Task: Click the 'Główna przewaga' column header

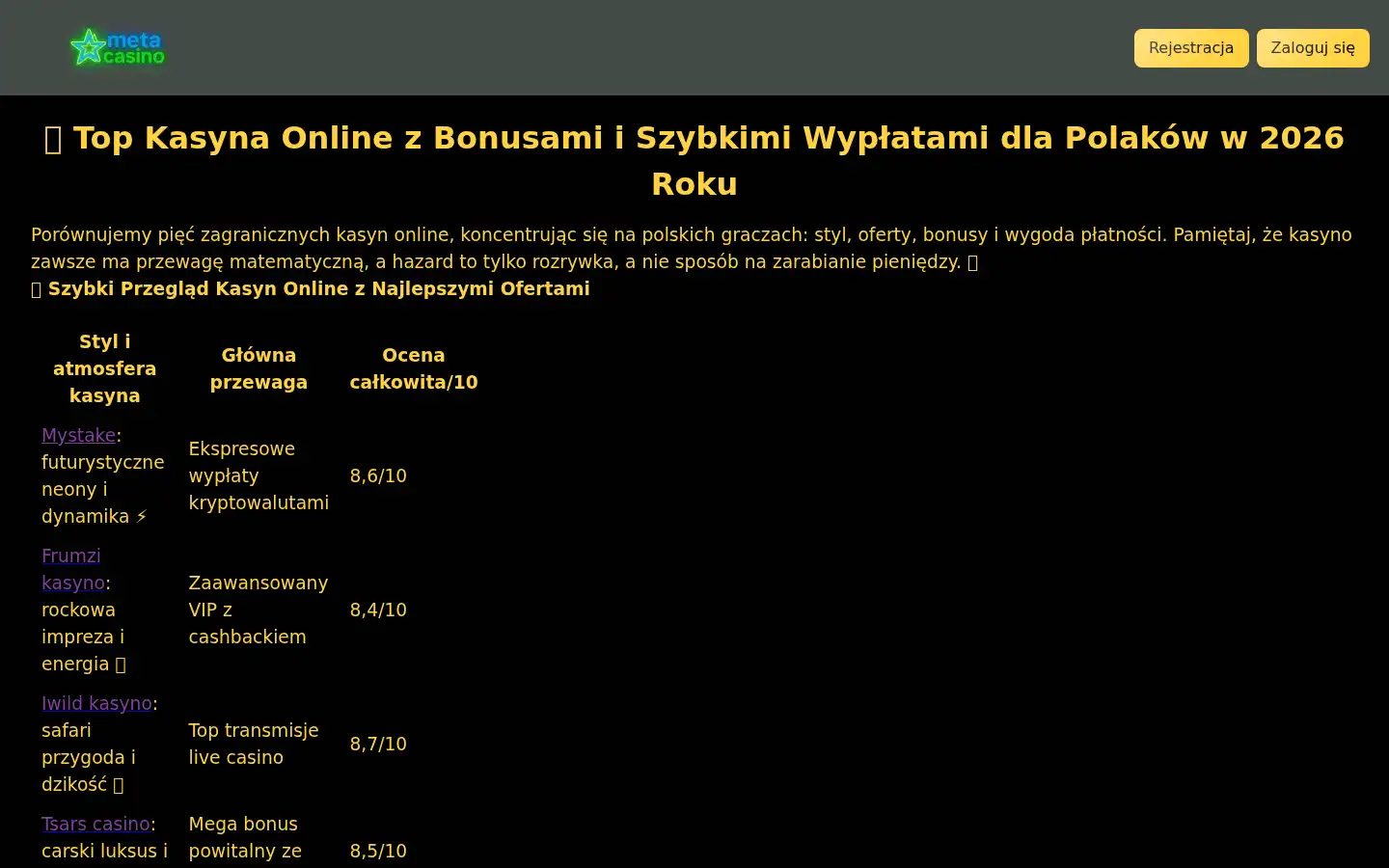Action: click(259, 368)
